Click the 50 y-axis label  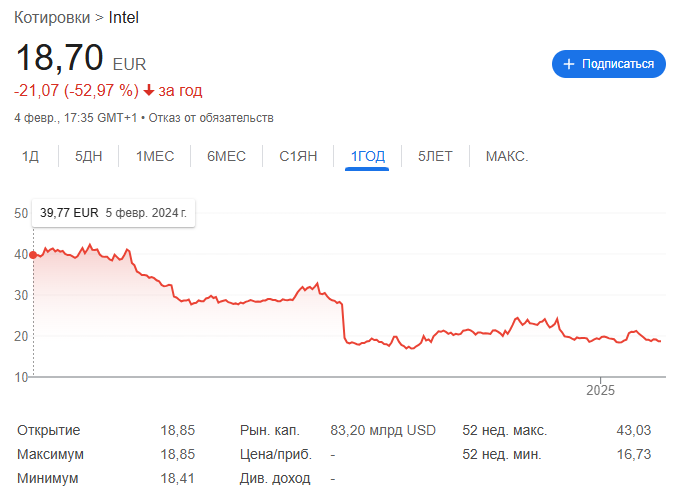click(21, 213)
